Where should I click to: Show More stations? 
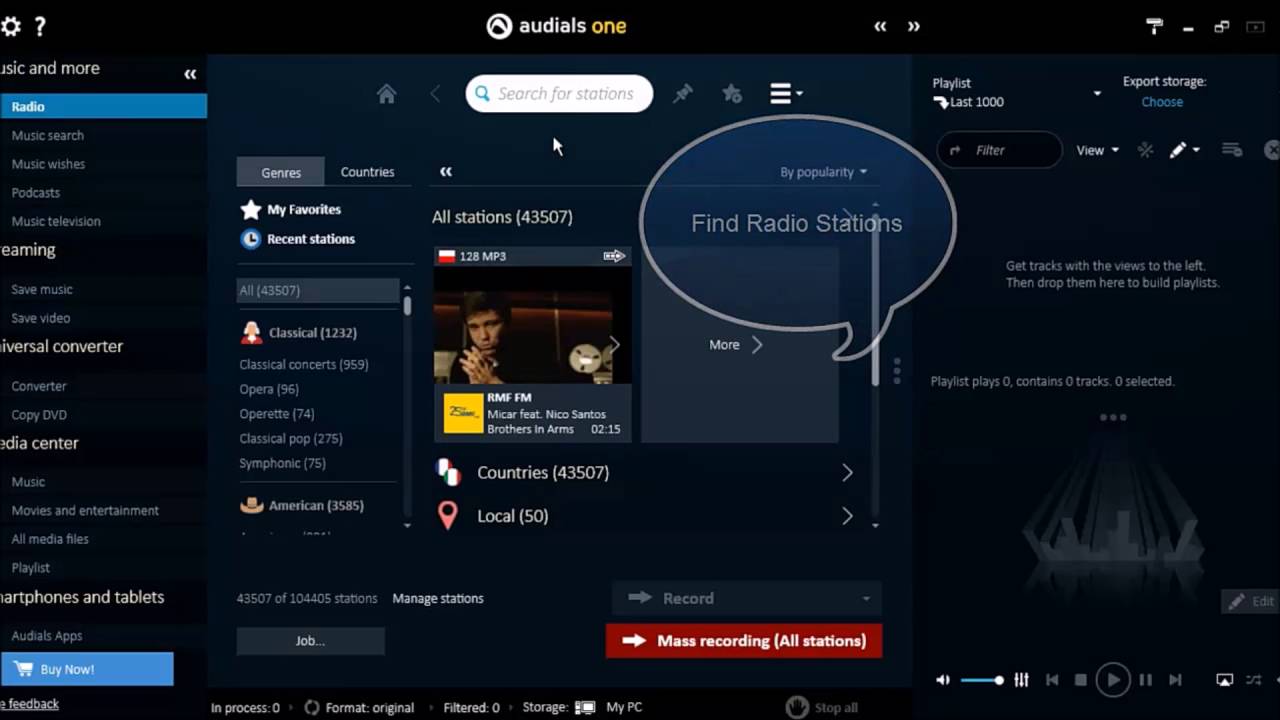coord(736,344)
